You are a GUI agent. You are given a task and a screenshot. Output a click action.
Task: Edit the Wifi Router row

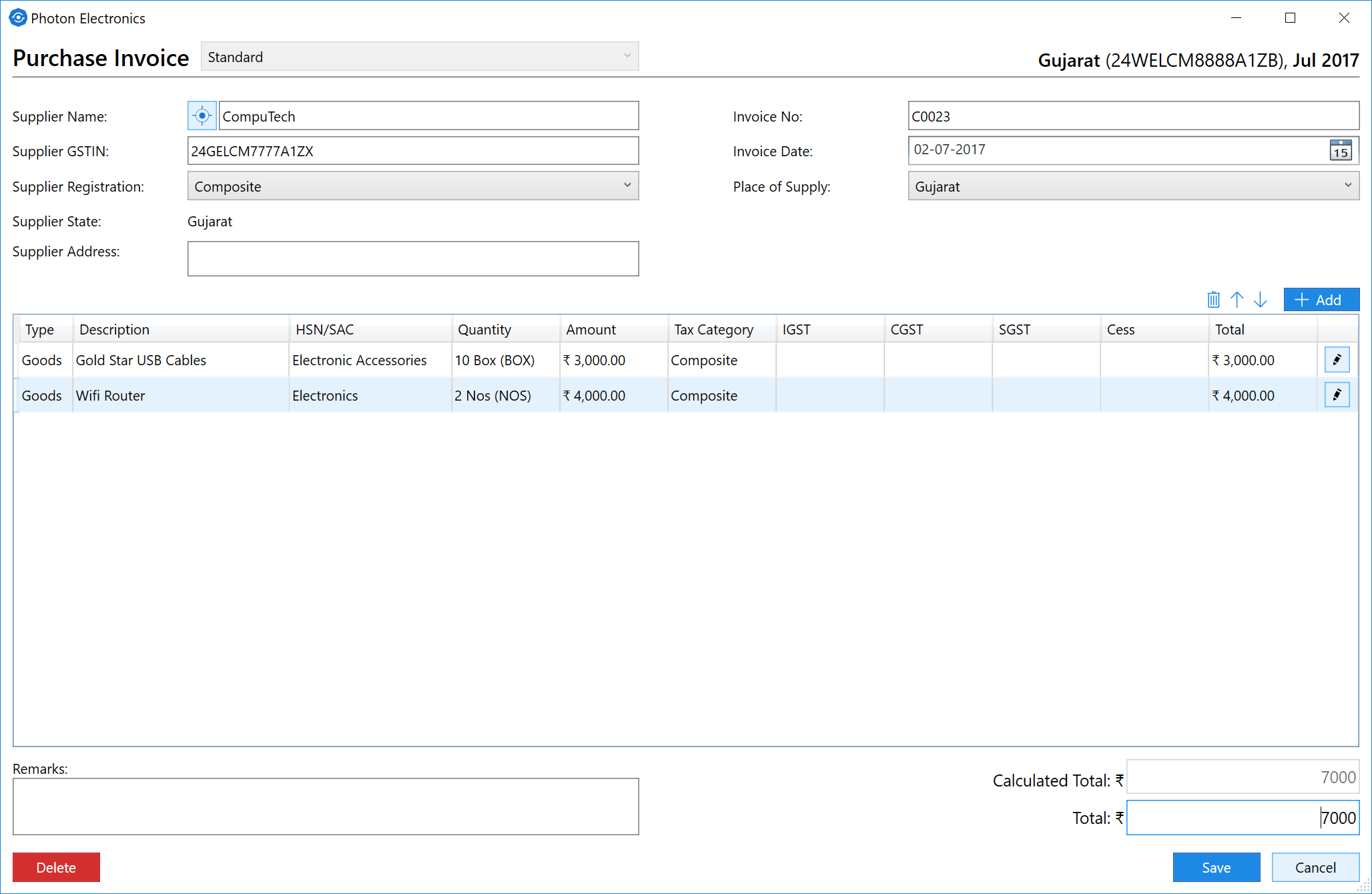(x=1337, y=395)
